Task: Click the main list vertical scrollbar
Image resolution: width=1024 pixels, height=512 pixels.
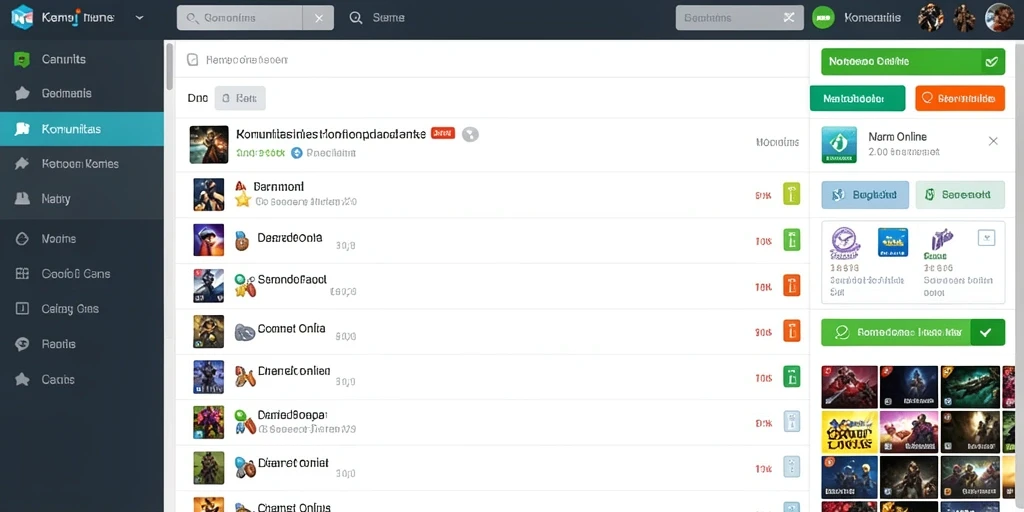Action: point(170,67)
